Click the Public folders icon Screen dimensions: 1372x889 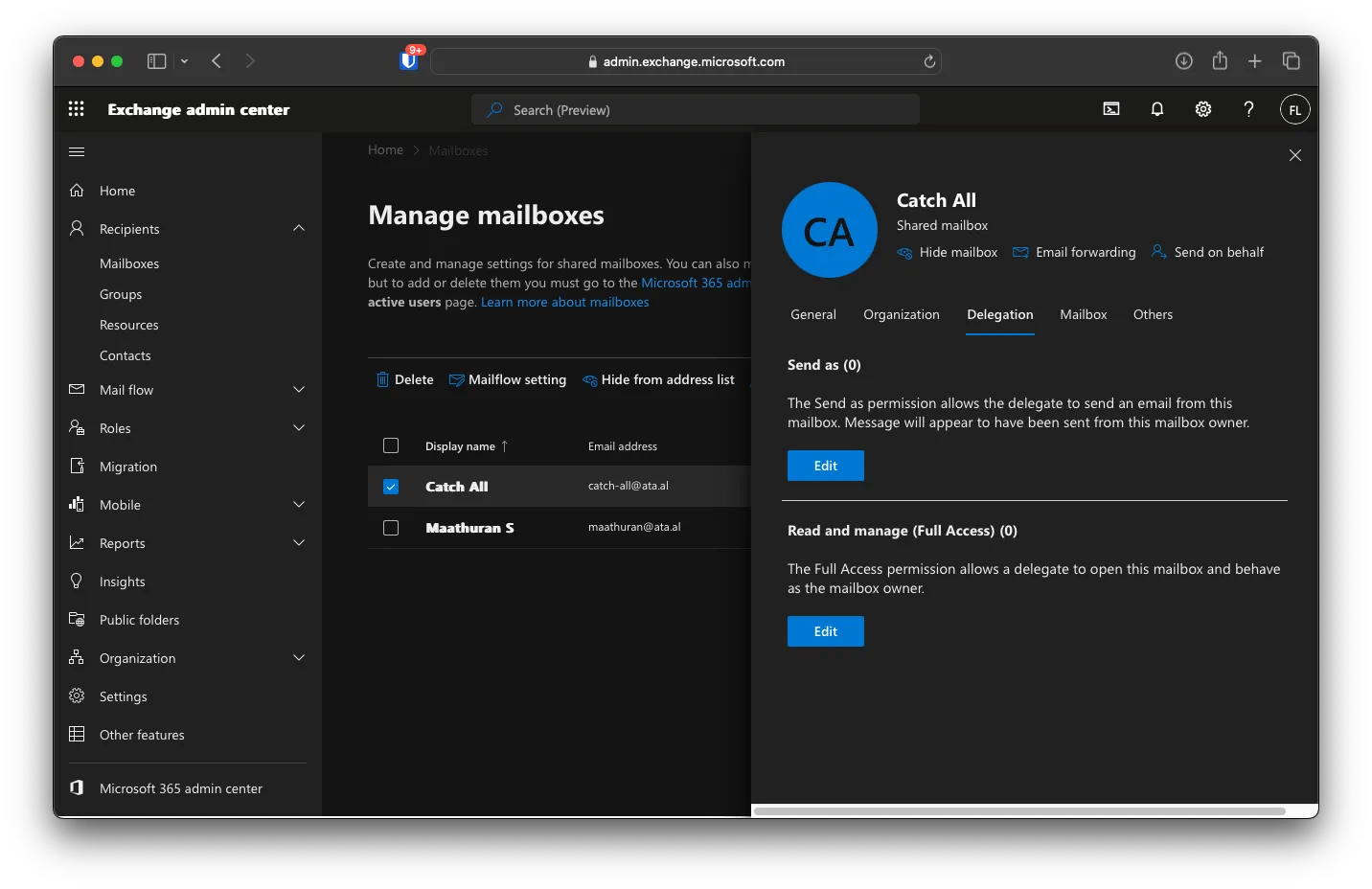point(77,619)
